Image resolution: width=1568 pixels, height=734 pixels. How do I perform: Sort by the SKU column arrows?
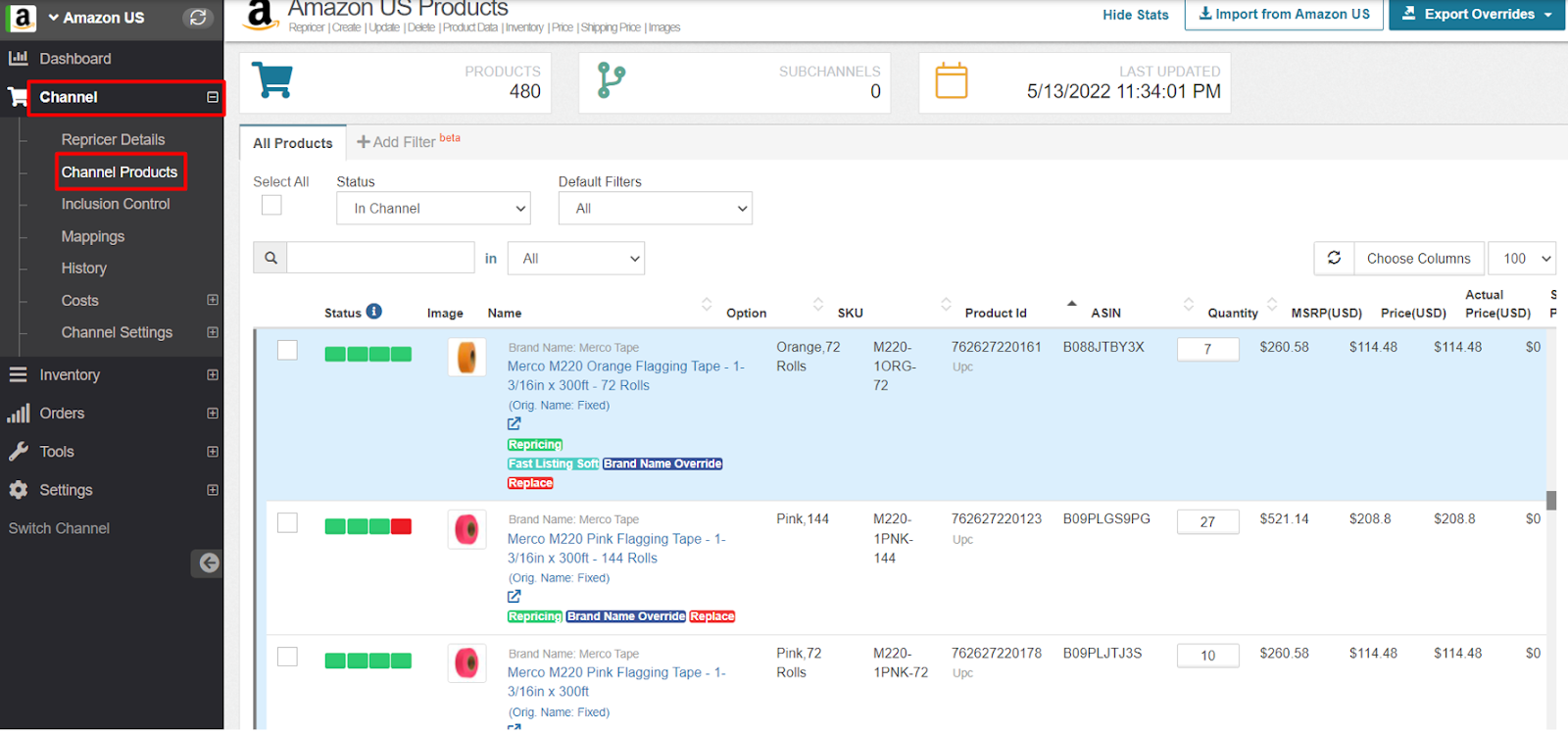(x=946, y=304)
